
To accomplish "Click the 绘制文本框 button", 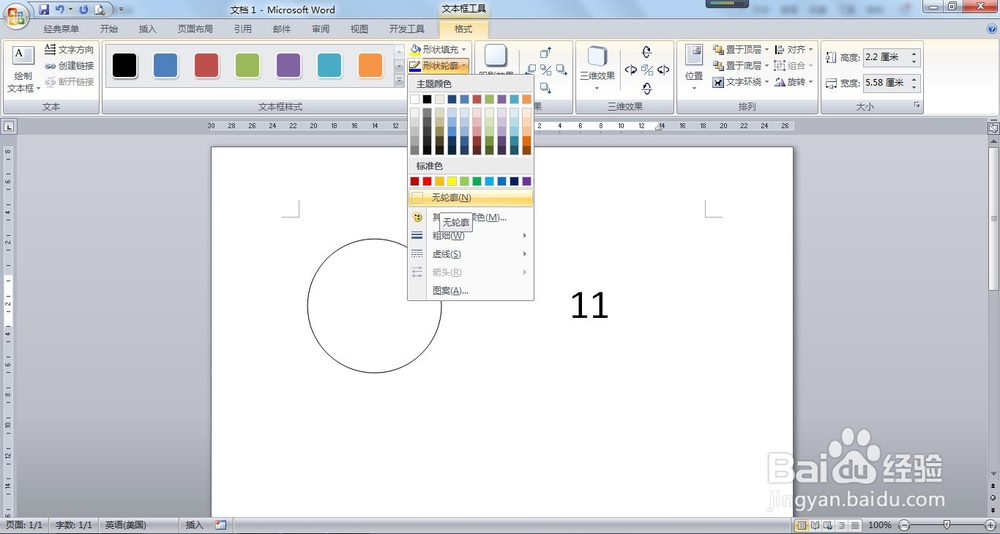I will pos(24,69).
